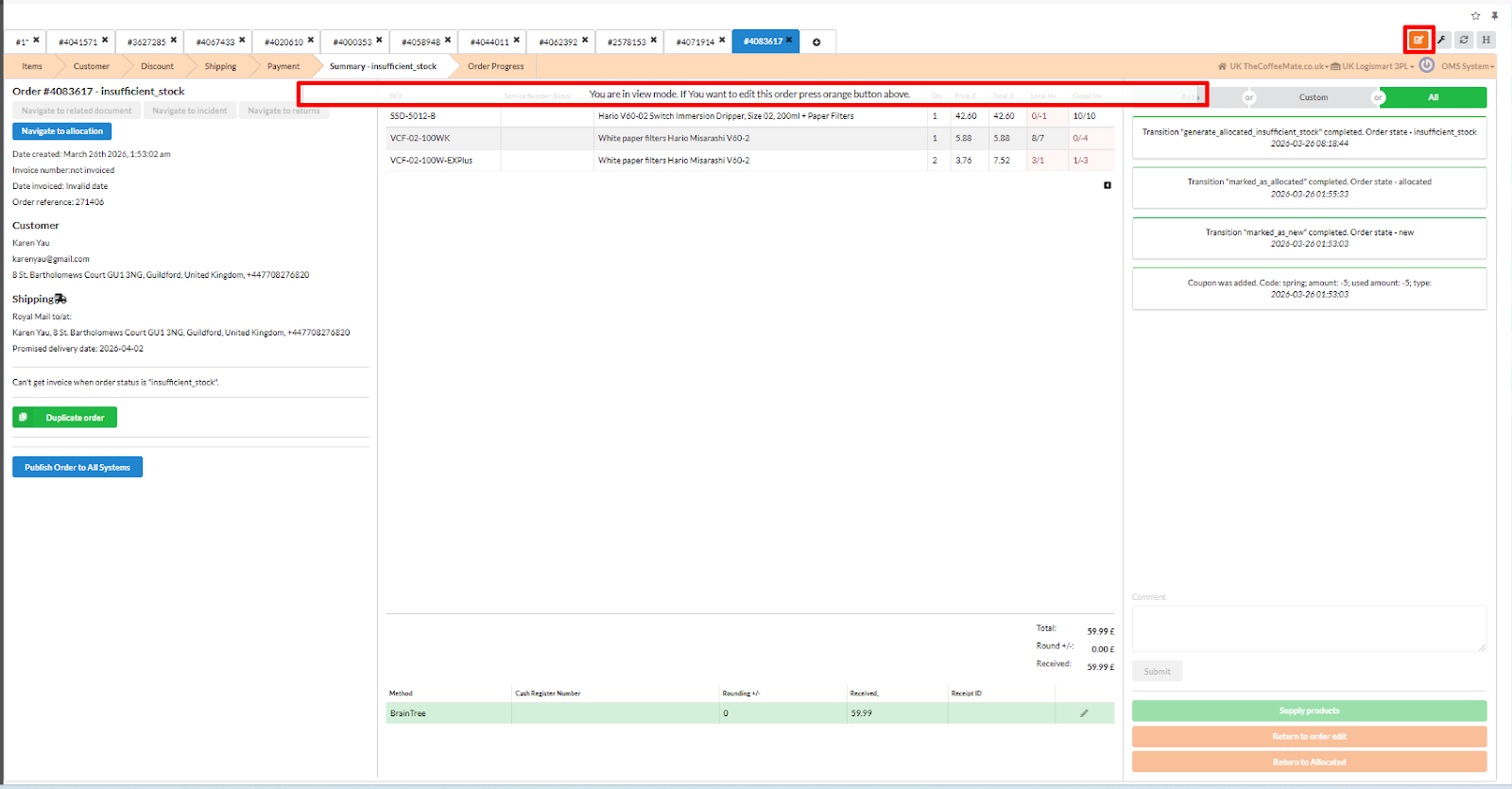Switch to order tab #4058948

click(421, 42)
